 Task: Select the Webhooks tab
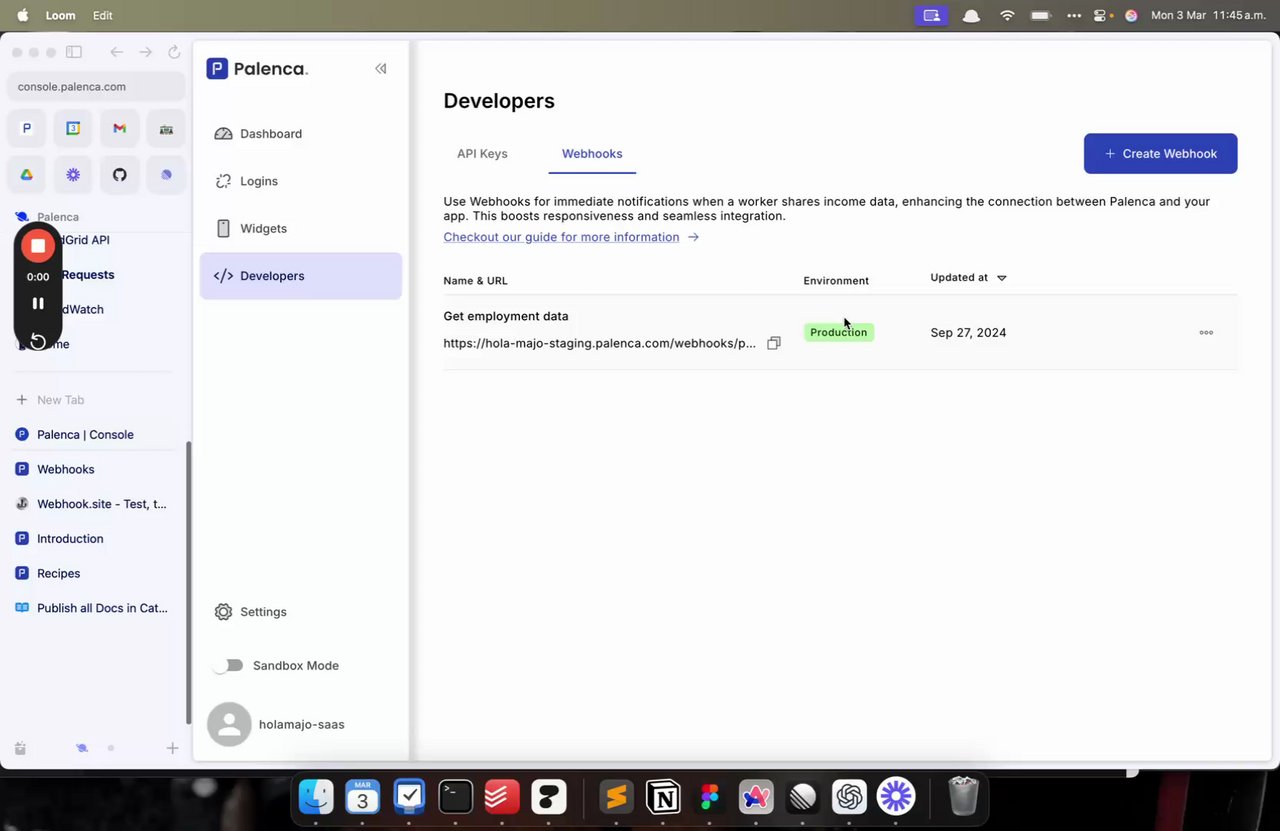592,154
